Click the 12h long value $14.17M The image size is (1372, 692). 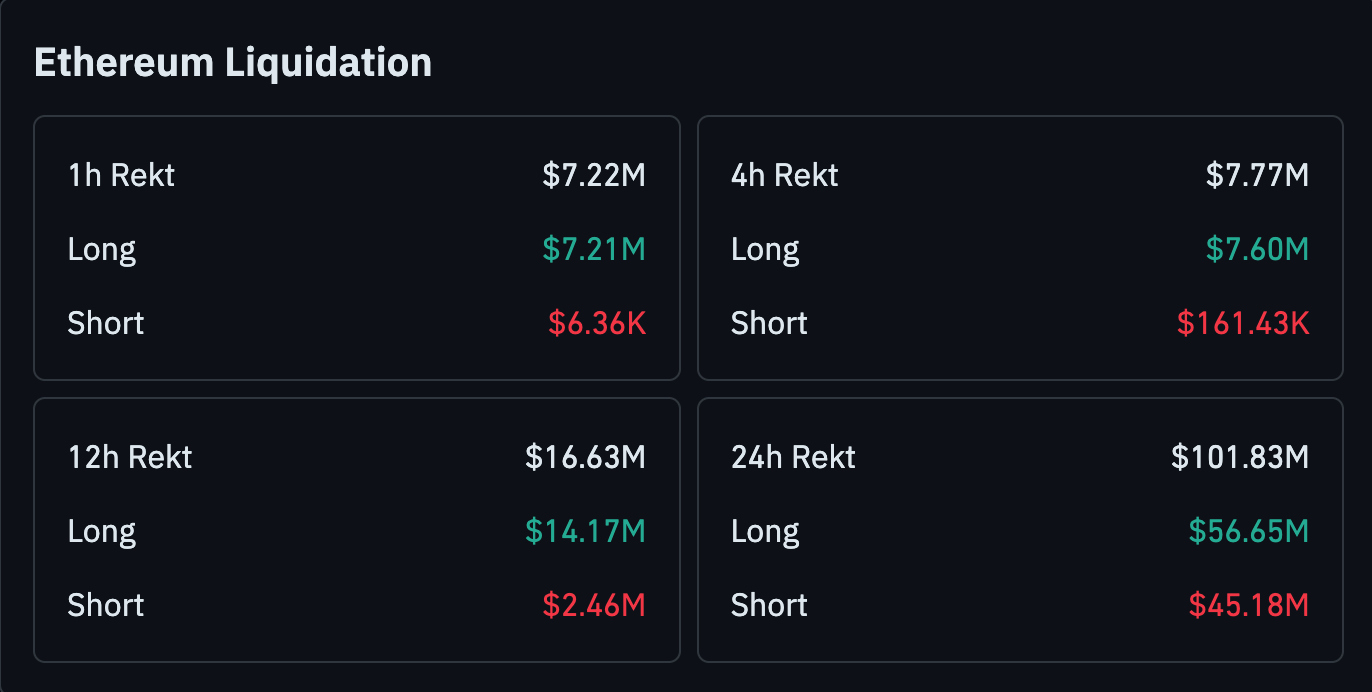click(585, 531)
